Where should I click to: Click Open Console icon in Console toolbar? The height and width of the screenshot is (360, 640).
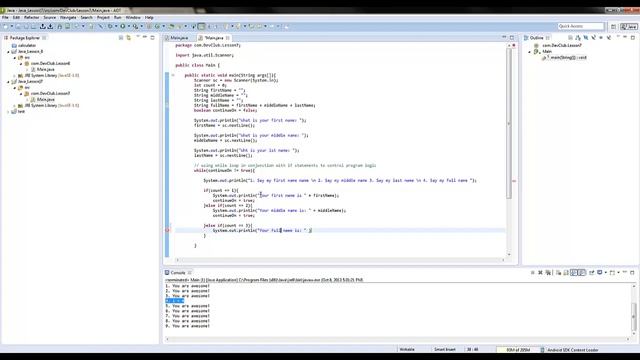pos(612,272)
